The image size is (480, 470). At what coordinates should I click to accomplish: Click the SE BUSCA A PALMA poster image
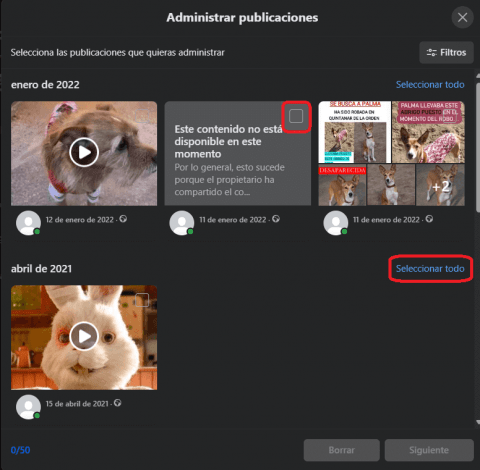(355, 132)
